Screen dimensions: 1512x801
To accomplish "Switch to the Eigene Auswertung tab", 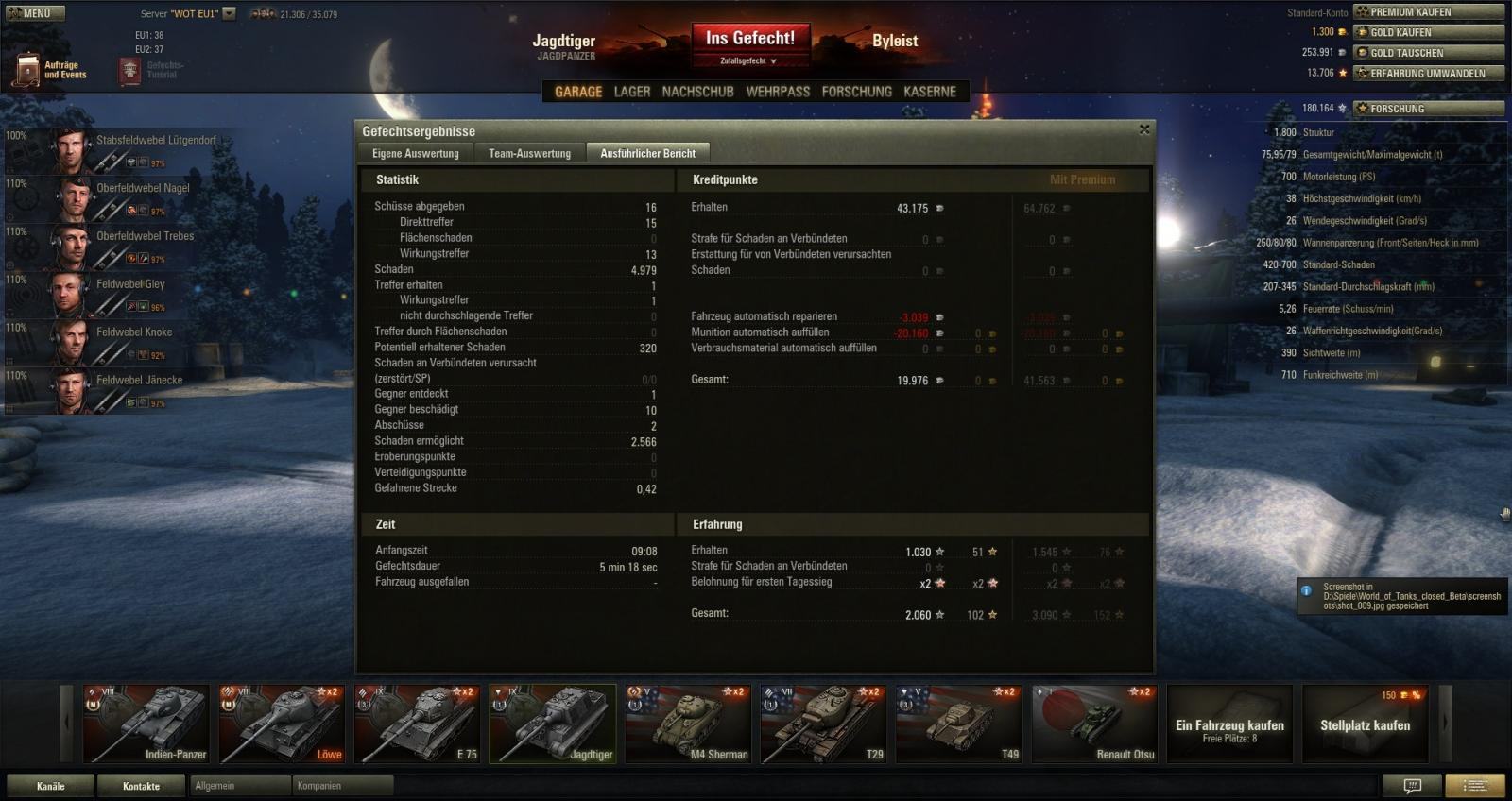I will [415, 153].
